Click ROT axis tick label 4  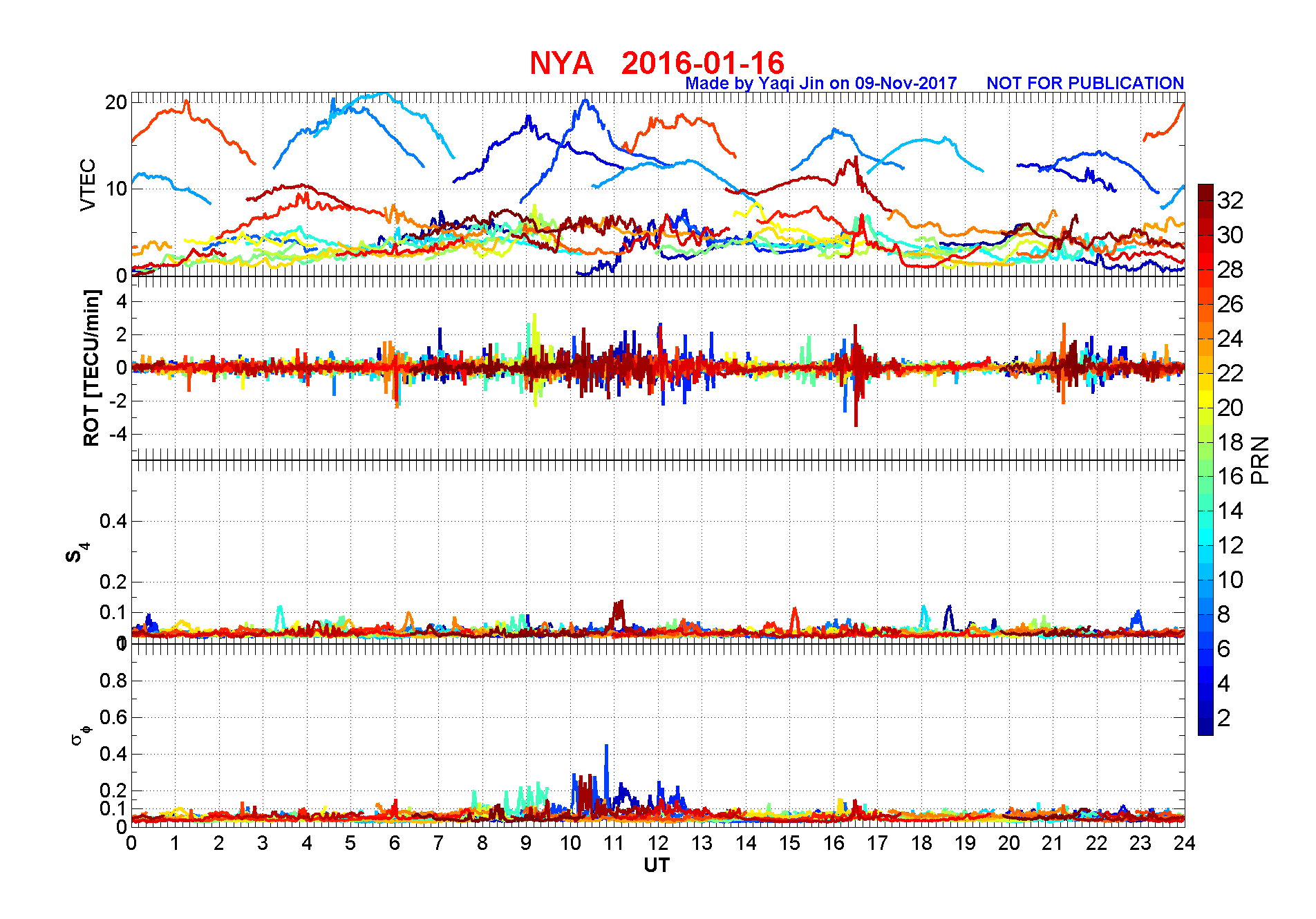122,301
